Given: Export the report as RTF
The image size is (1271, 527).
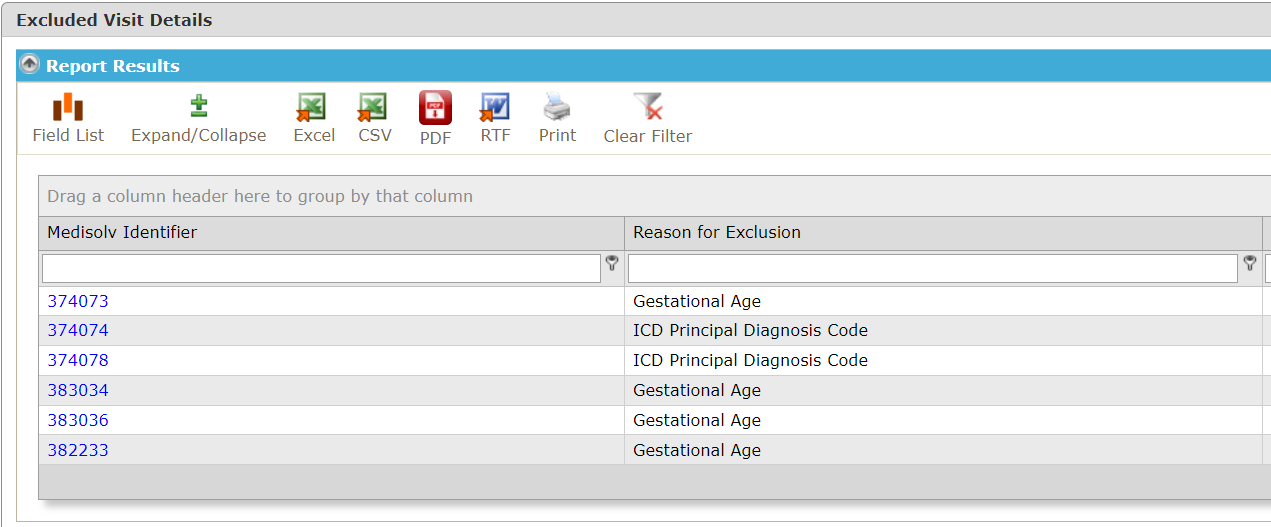Looking at the screenshot, I should point(495,118).
